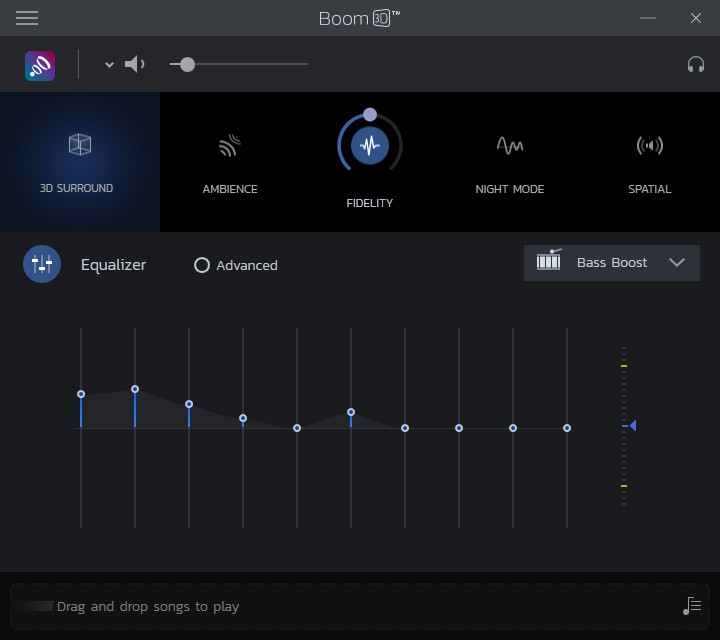Click the sixth equalizer band handle
The width and height of the screenshot is (720, 640).
tap(351, 412)
